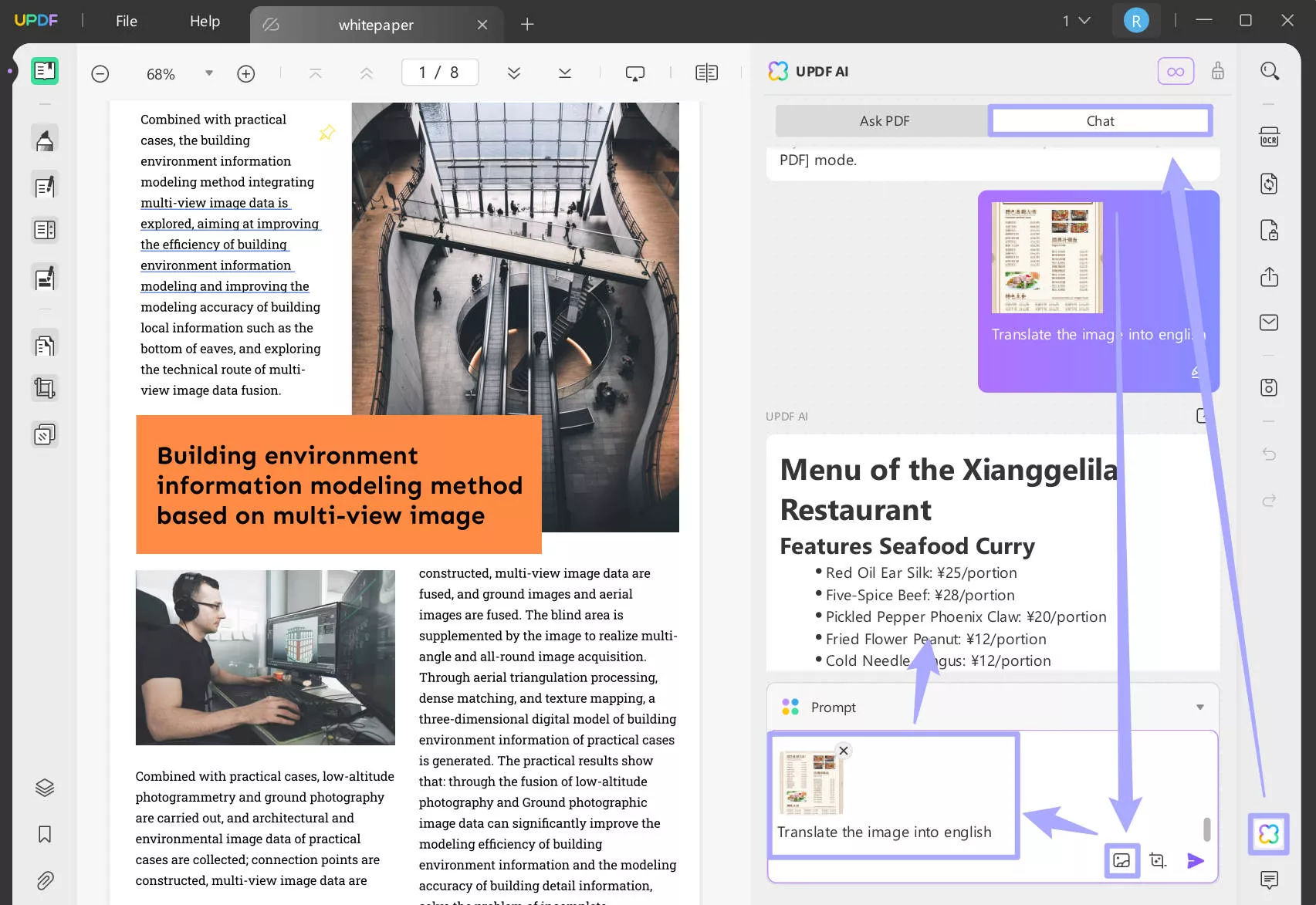Show the Bookmarks panel
Image resolution: width=1316 pixels, height=905 pixels.
pyautogui.click(x=45, y=834)
